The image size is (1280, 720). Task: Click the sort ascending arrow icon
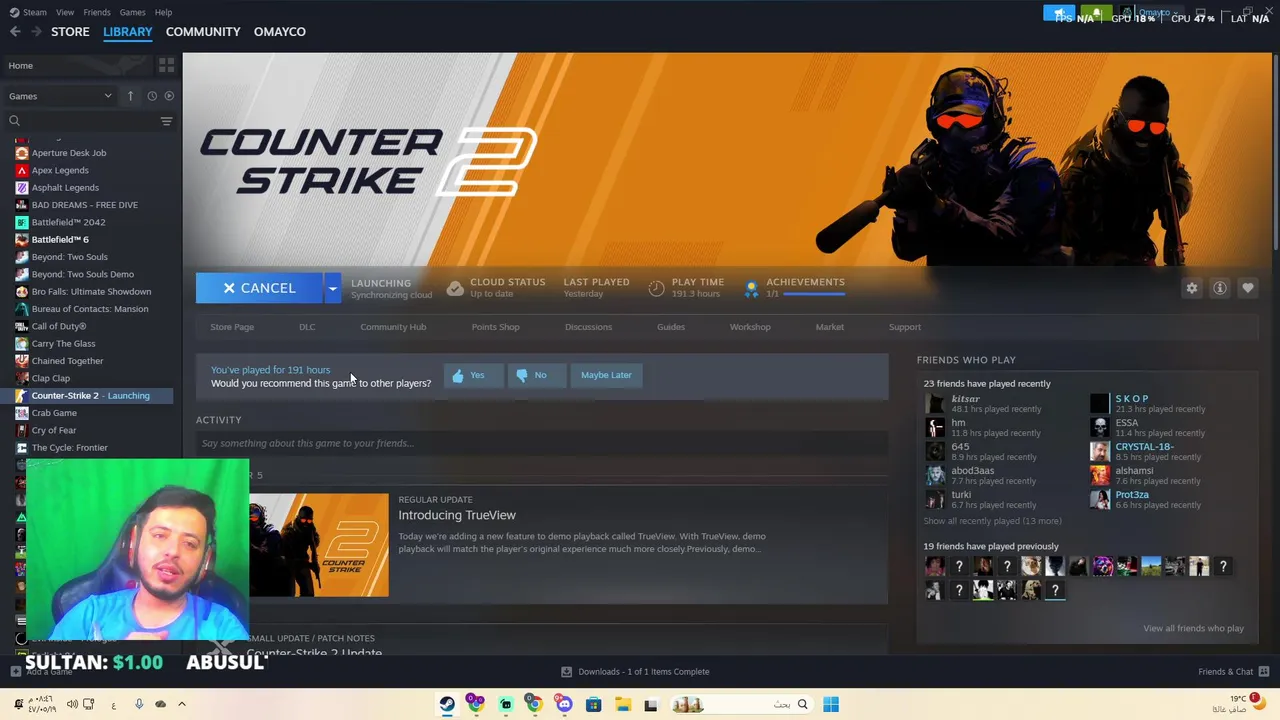130,96
